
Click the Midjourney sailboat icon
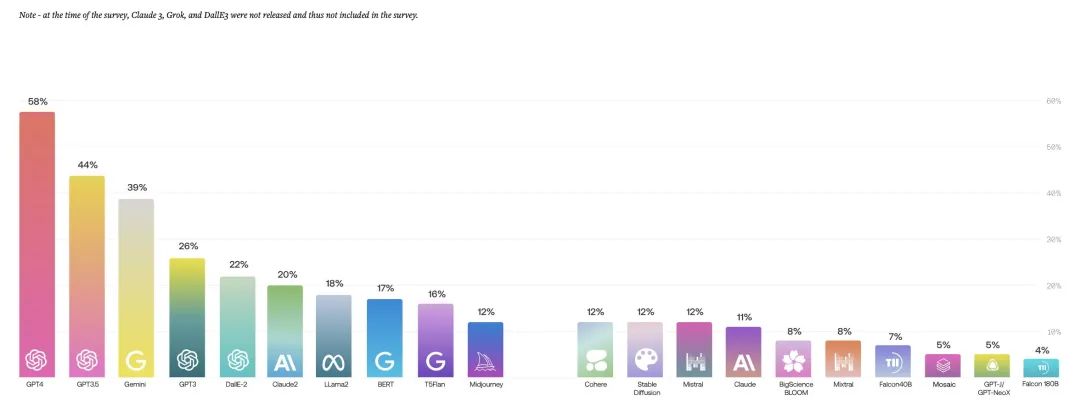(x=485, y=360)
